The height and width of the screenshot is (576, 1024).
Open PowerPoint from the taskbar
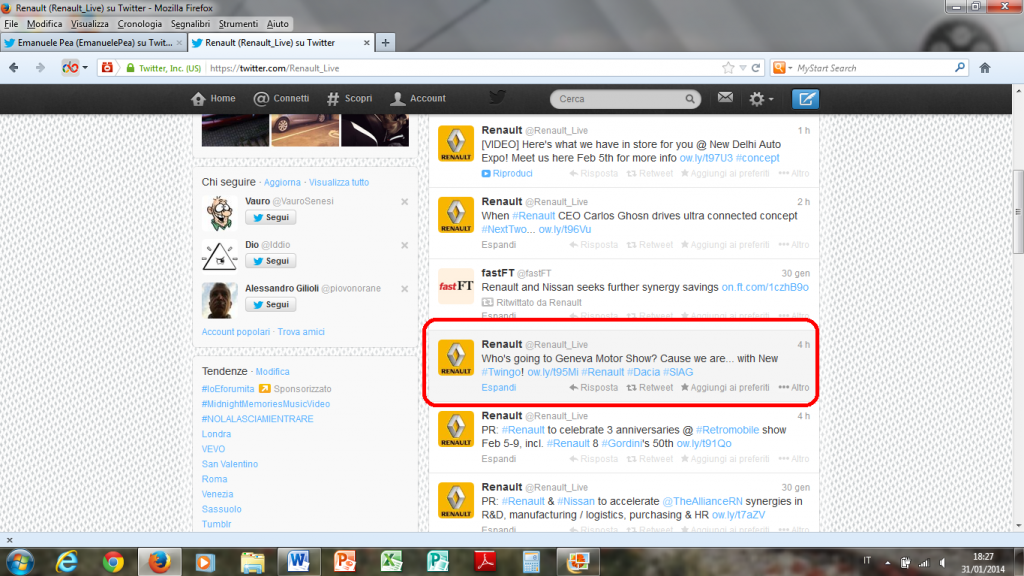pyautogui.click(x=345, y=562)
